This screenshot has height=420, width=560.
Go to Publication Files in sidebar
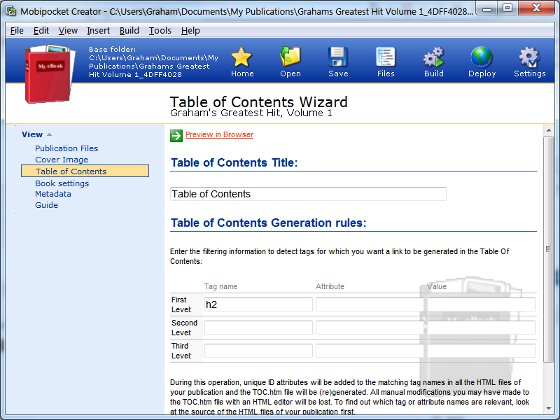66,148
